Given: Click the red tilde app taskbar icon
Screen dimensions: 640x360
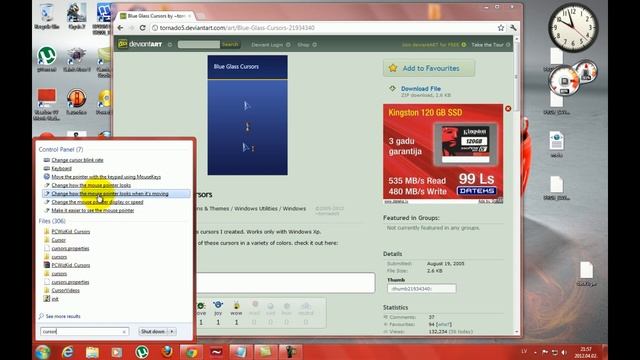Looking at the screenshot, I should [x=216, y=352].
